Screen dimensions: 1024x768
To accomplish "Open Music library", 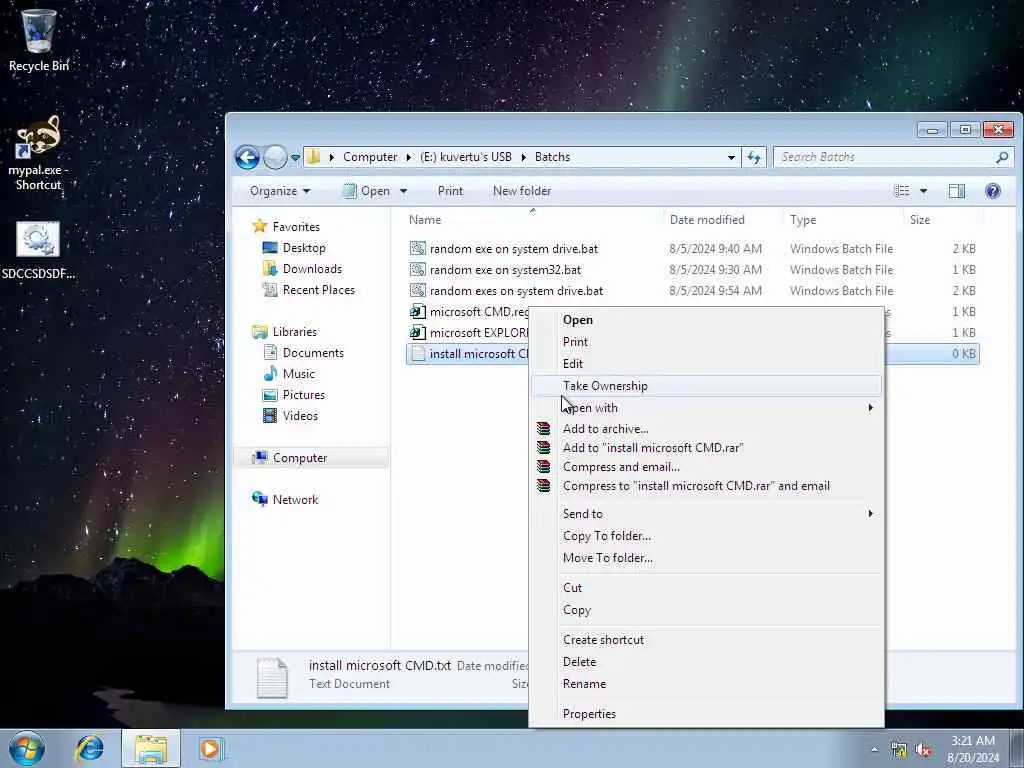I will [289, 374].
